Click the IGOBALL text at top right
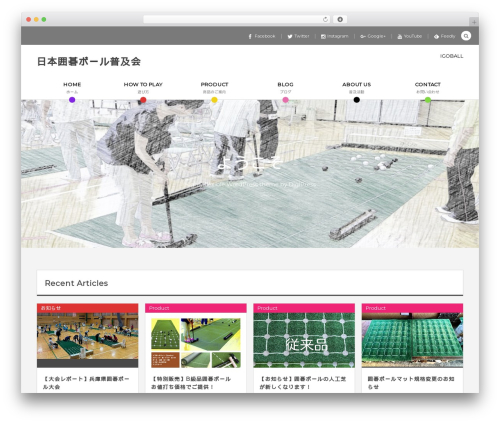Image resolution: width=500 pixels, height=423 pixels. pyautogui.click(x=451, y=56)
